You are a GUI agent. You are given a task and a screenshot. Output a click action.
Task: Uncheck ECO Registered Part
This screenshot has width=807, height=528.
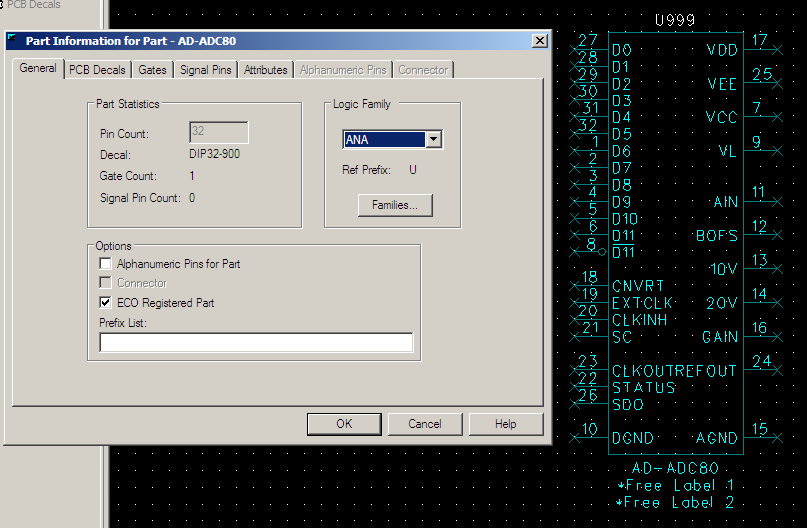click(x=106, y=302)
